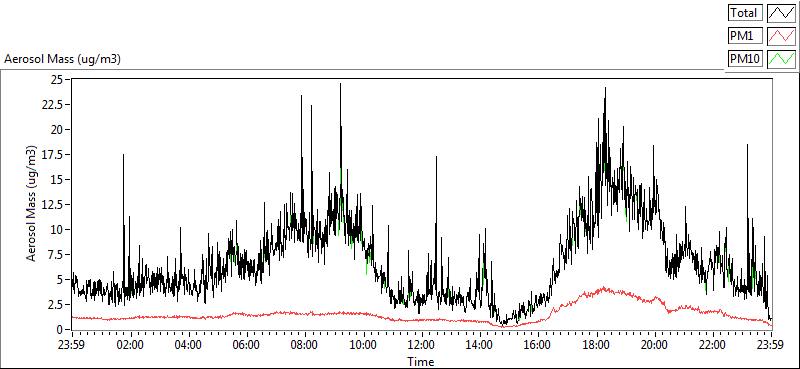Click the PM10 plot legend label
800x369 pixels.
tap(745, 59)
